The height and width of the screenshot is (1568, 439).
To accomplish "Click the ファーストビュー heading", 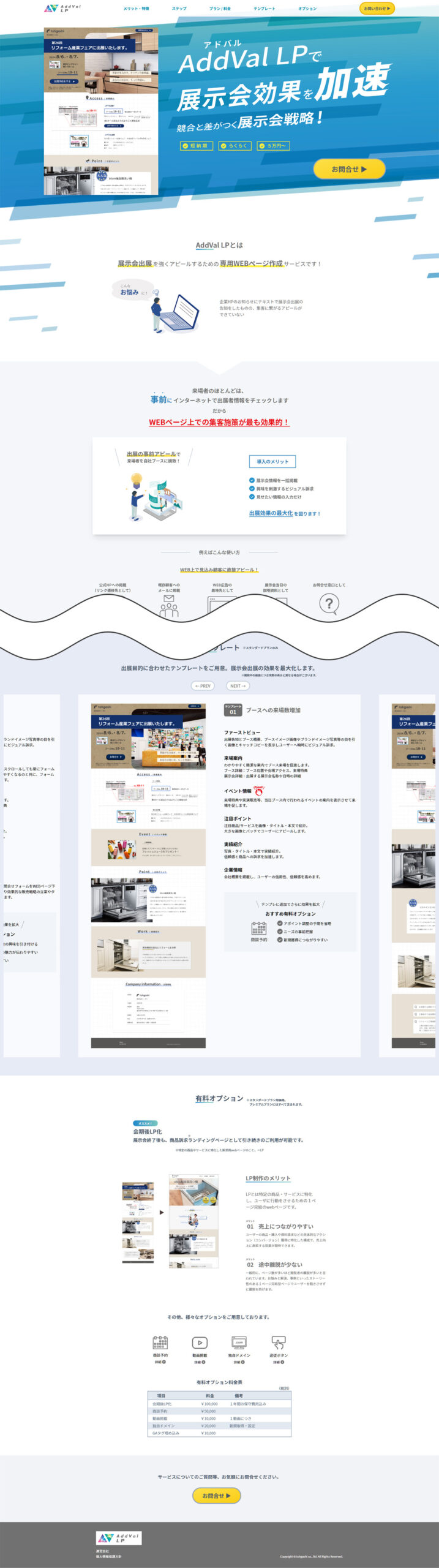I will (242, 733).
